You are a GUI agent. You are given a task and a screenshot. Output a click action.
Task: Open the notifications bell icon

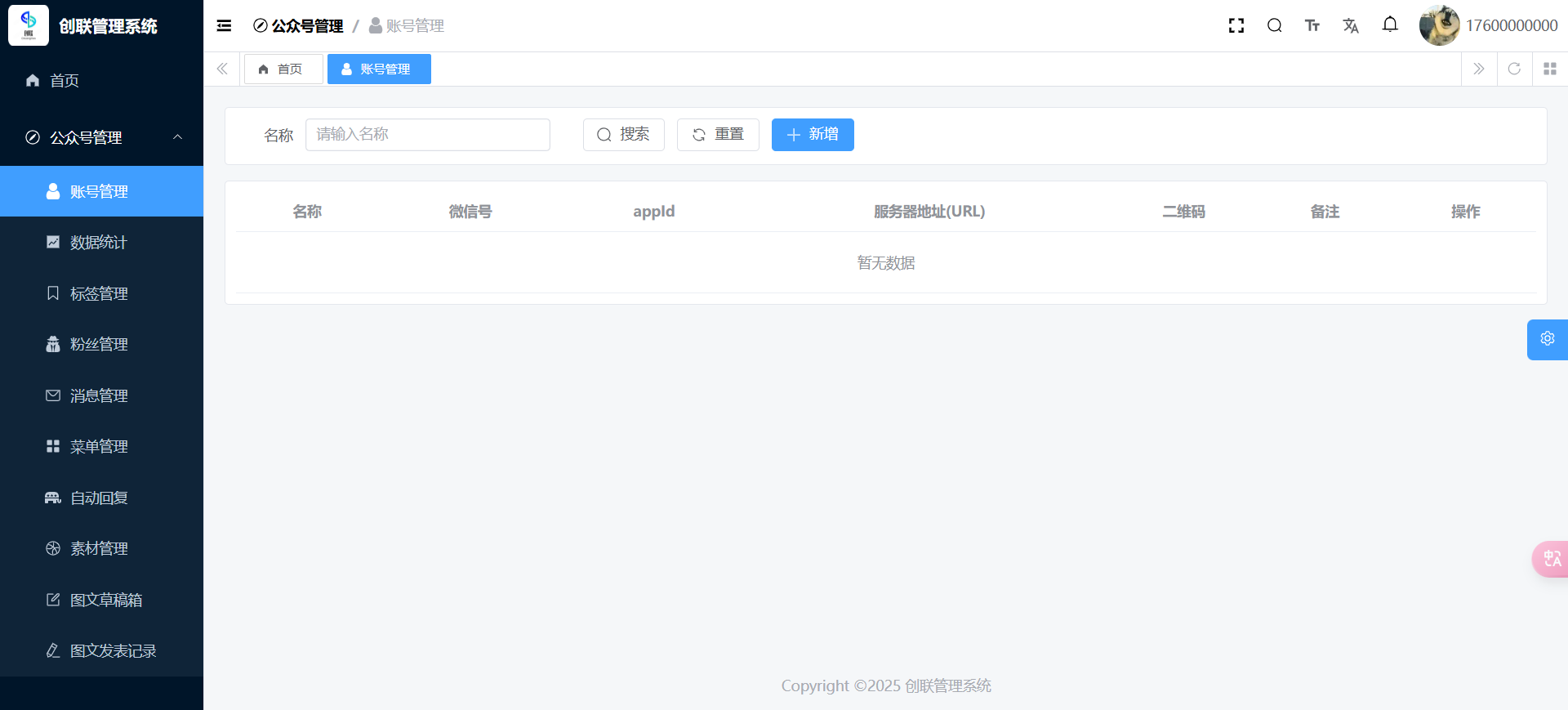[x=1390, y=25]
